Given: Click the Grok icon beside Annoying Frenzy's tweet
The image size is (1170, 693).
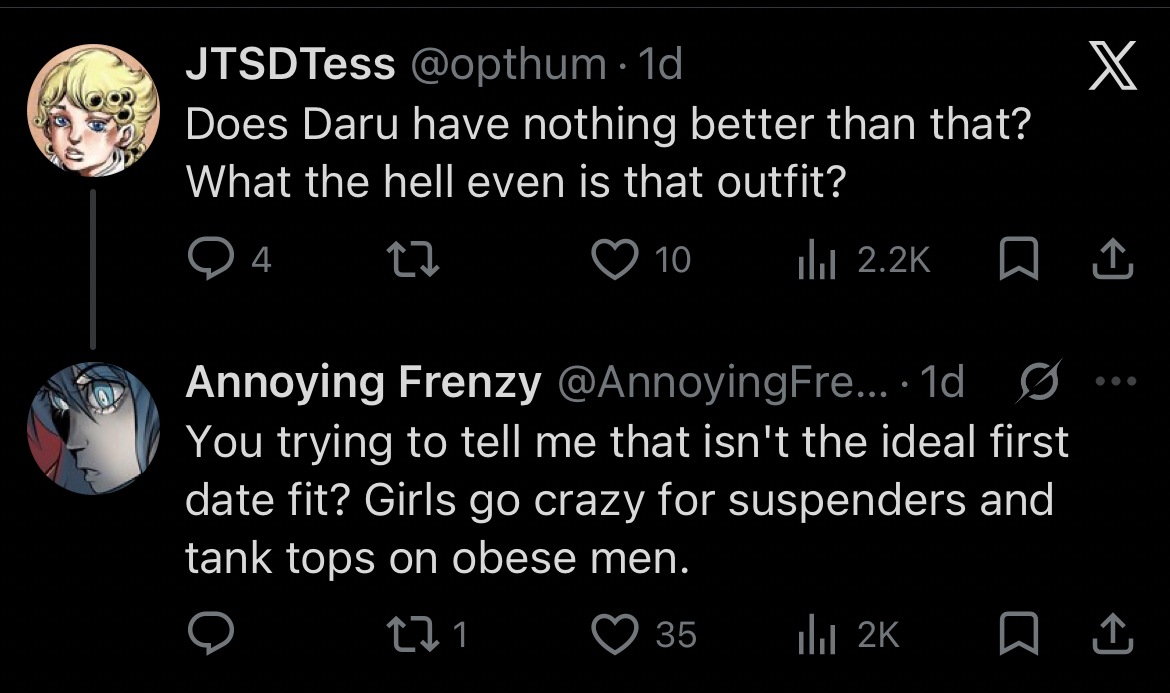Looking at the screenshot, I should (x=1036, y=383).
